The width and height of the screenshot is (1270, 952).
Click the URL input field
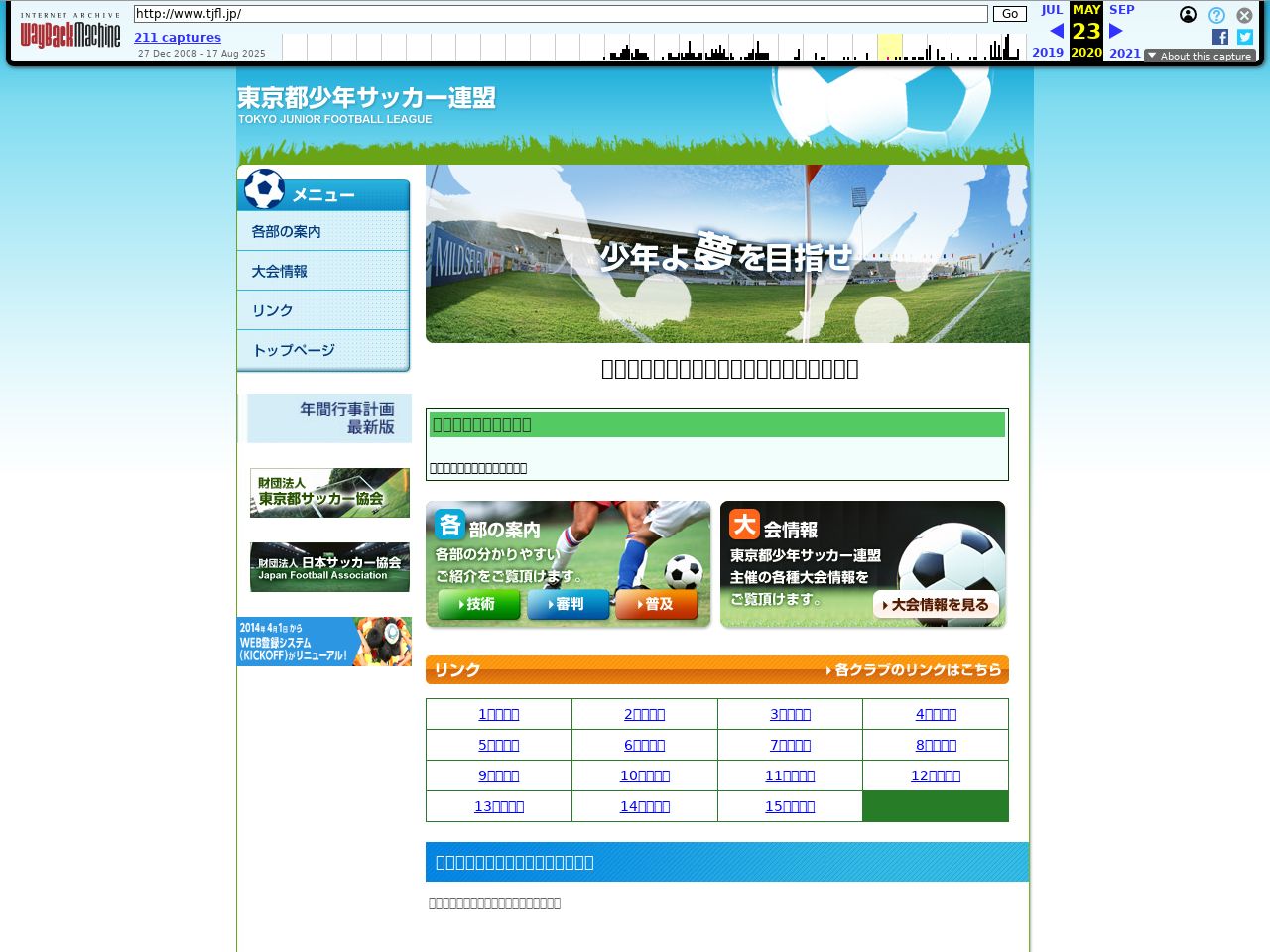561,14
